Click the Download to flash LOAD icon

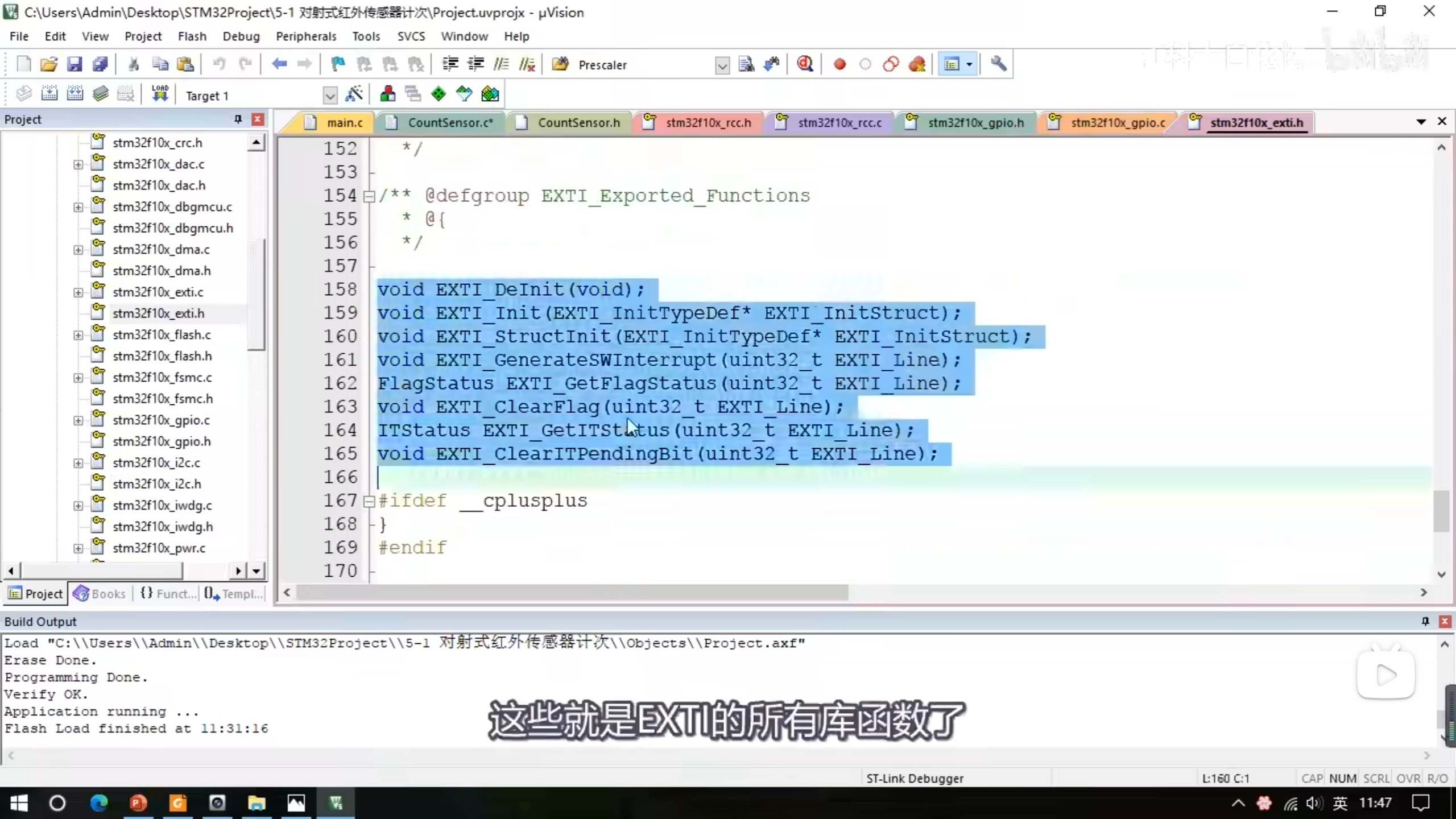pos(160,94)
